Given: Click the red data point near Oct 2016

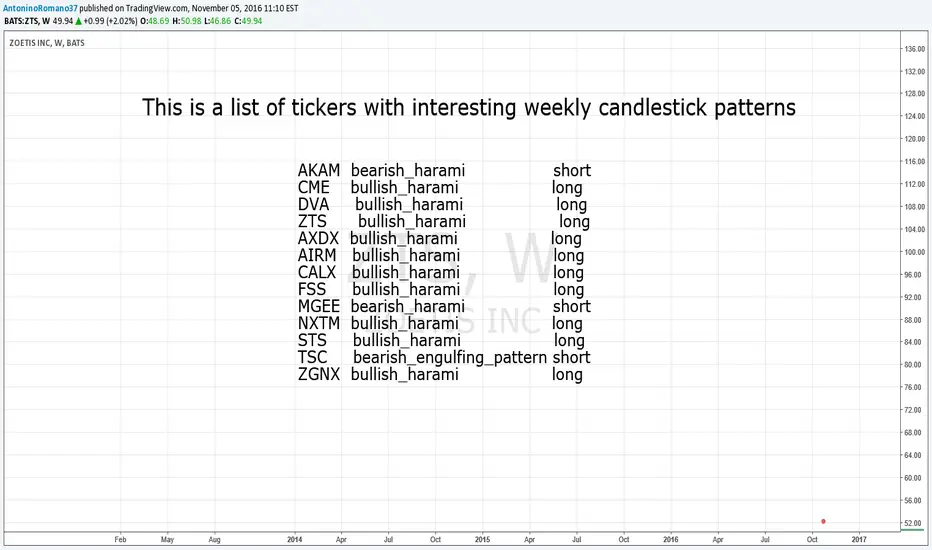Looking at the screenshot, I should click(823, 521).
